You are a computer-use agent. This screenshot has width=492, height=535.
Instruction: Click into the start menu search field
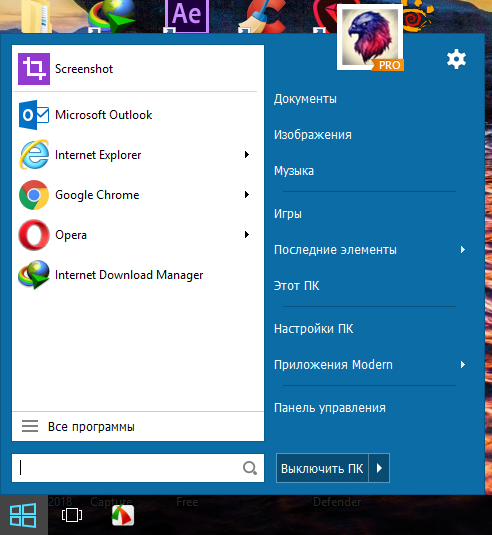click(138, 468)
